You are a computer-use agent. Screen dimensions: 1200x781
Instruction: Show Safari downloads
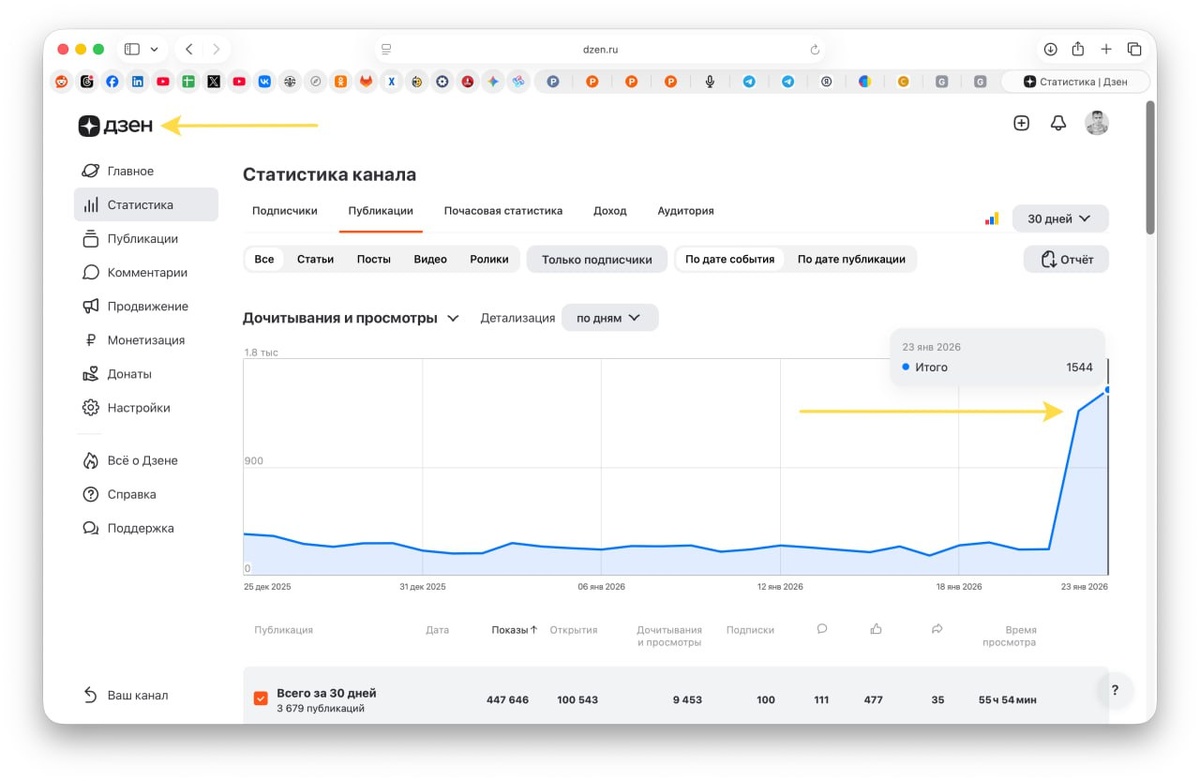(1050, 49)
